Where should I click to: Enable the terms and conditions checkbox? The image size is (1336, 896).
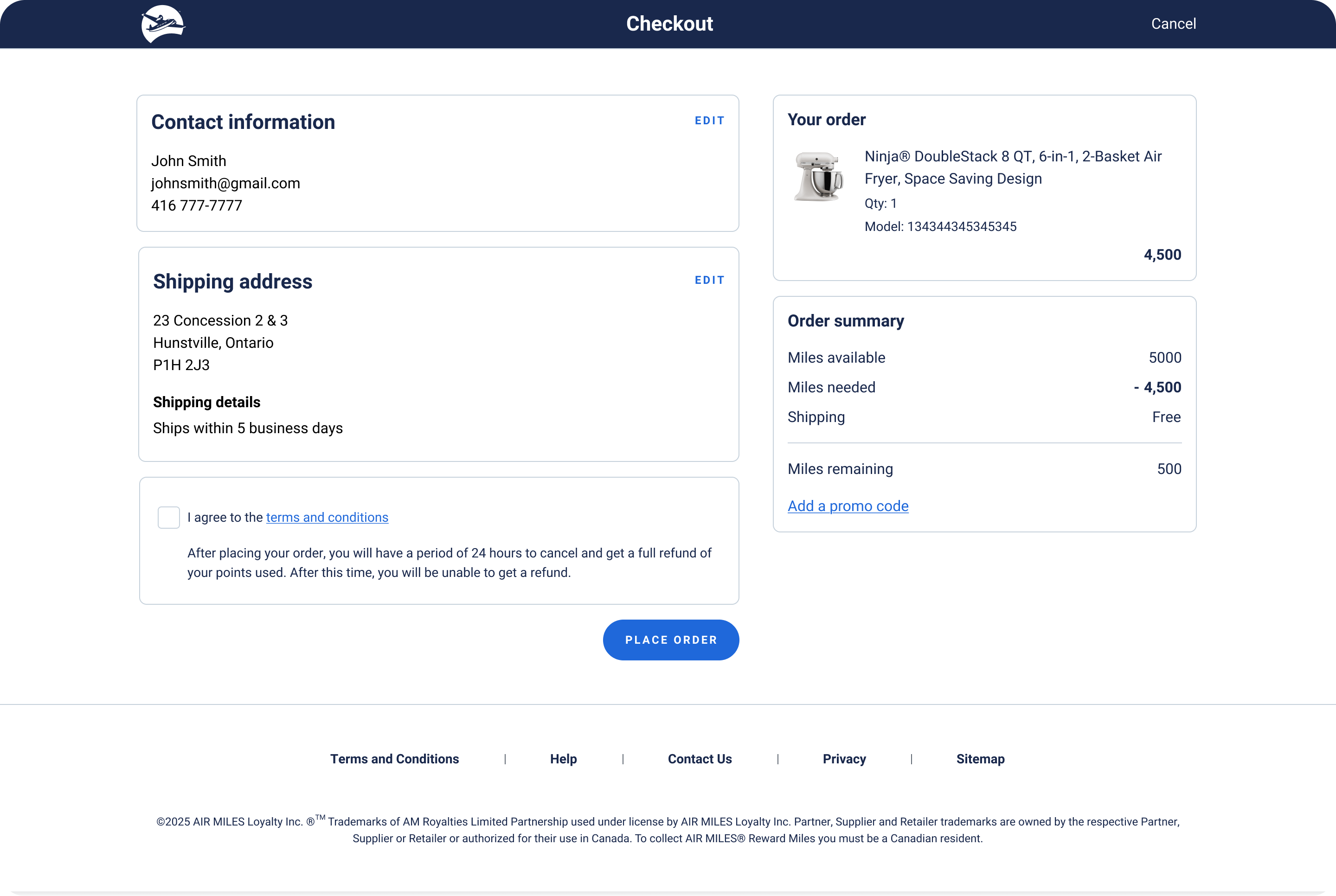pyautogui.click(x=168, y=517)
